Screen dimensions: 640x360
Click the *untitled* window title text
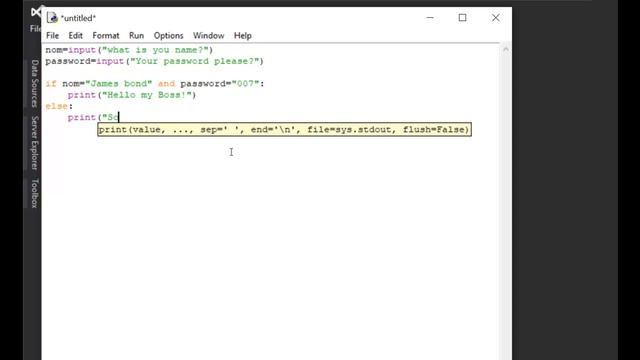click(78, 18)
